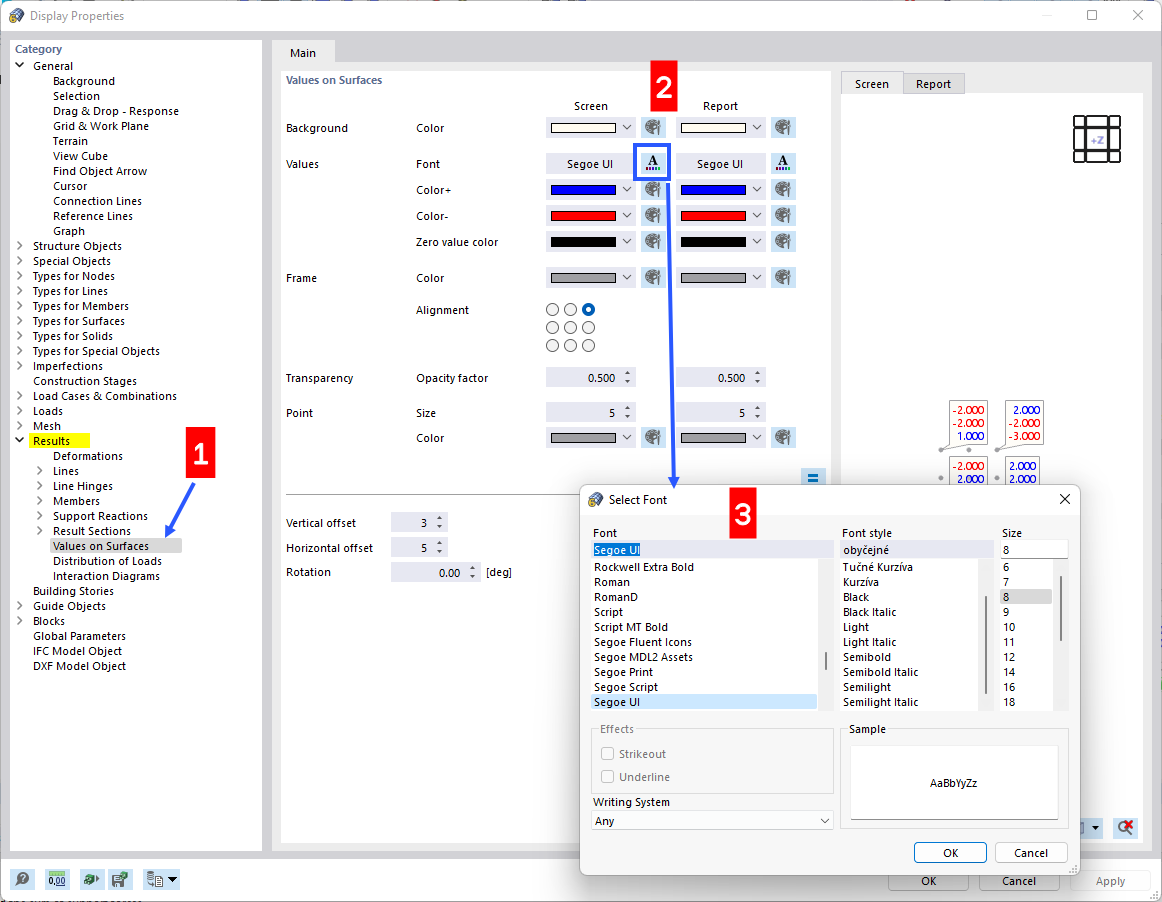Image resolution: width=1162 pixels, height=902 pixels.
Task: Collapse the Results category in the tree
Action: click(x=19, y=440)
